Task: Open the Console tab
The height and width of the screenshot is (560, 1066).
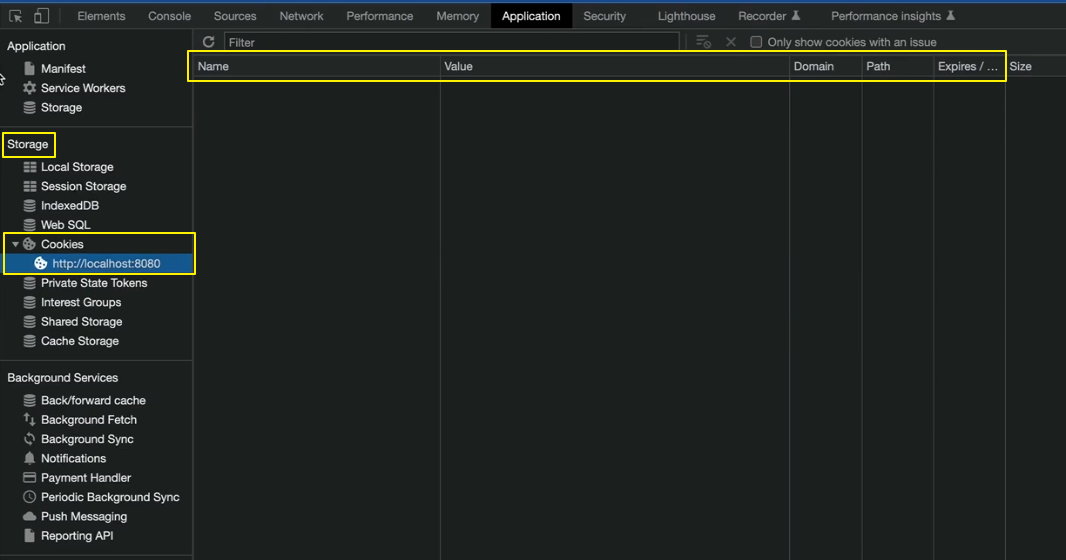Action: (169, 16)
